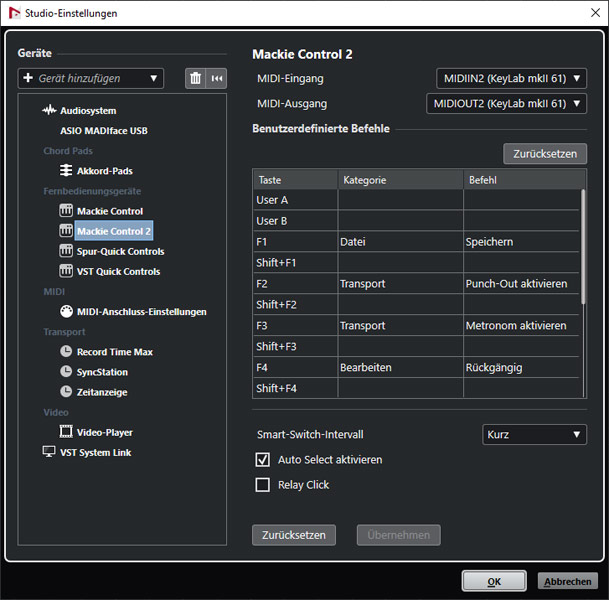The image size is (609, 600).
Task: Click the collapse/reset icon beside the trash
Action: (216, 79)
